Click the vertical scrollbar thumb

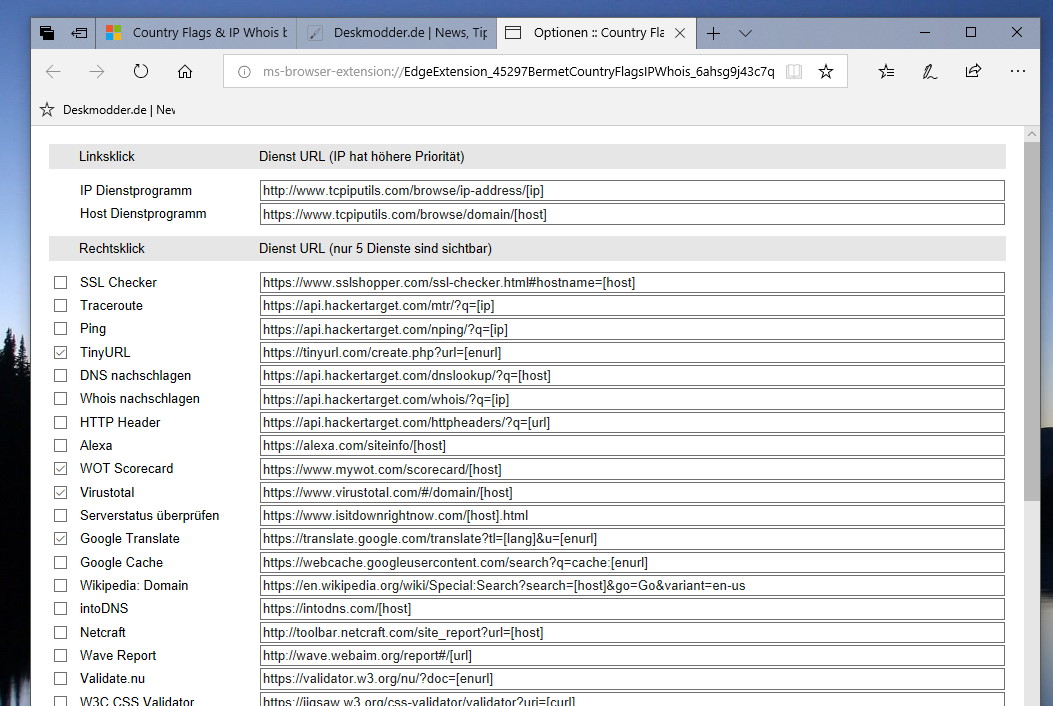1032,321
